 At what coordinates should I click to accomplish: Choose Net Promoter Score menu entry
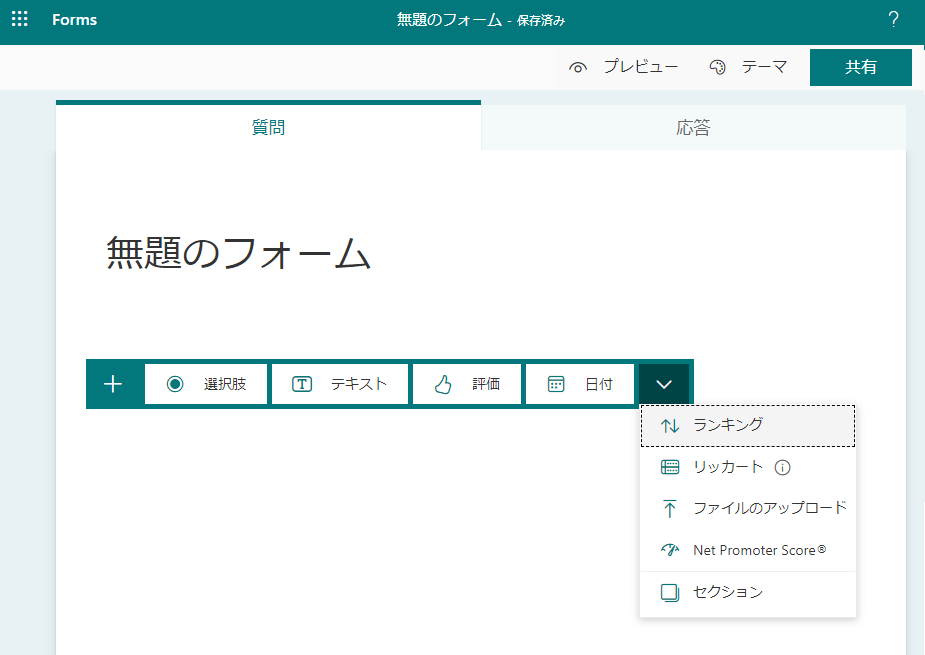click(747, 550)
